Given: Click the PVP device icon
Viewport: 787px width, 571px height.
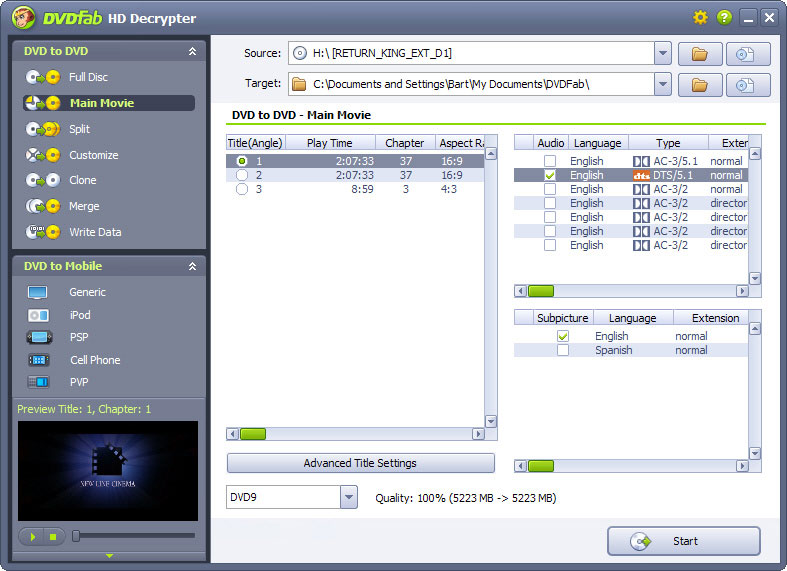Looking at the screenshot, I should [38, 382].
